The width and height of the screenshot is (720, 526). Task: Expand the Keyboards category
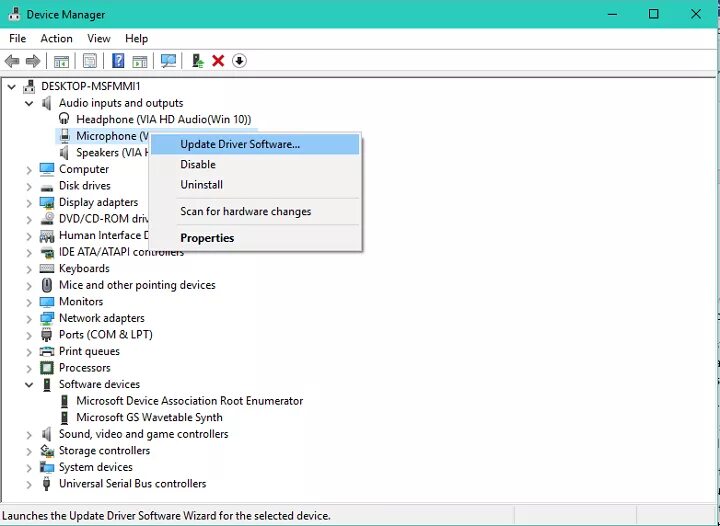(x=29, y=269)
